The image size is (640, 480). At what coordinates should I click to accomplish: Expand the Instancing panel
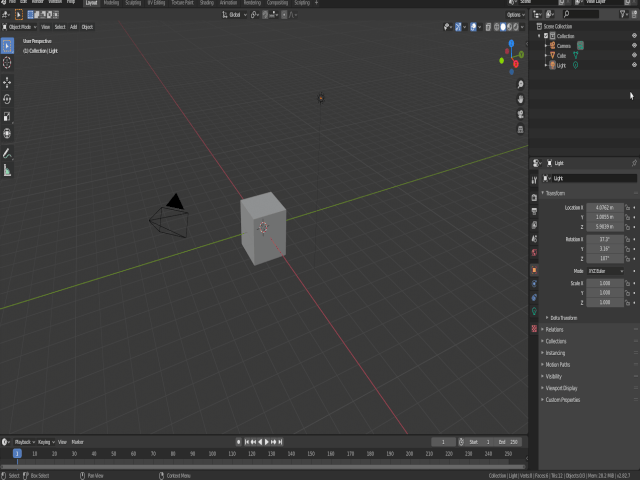click(x=553, y=353)
